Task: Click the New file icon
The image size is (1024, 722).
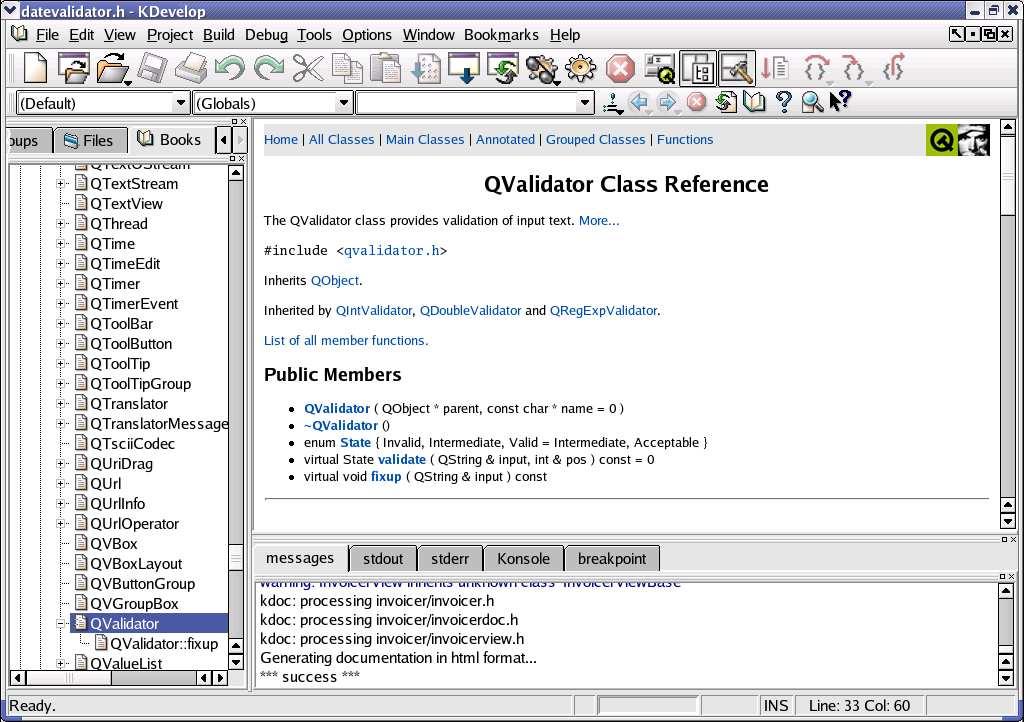Action: tap(35, 68)
